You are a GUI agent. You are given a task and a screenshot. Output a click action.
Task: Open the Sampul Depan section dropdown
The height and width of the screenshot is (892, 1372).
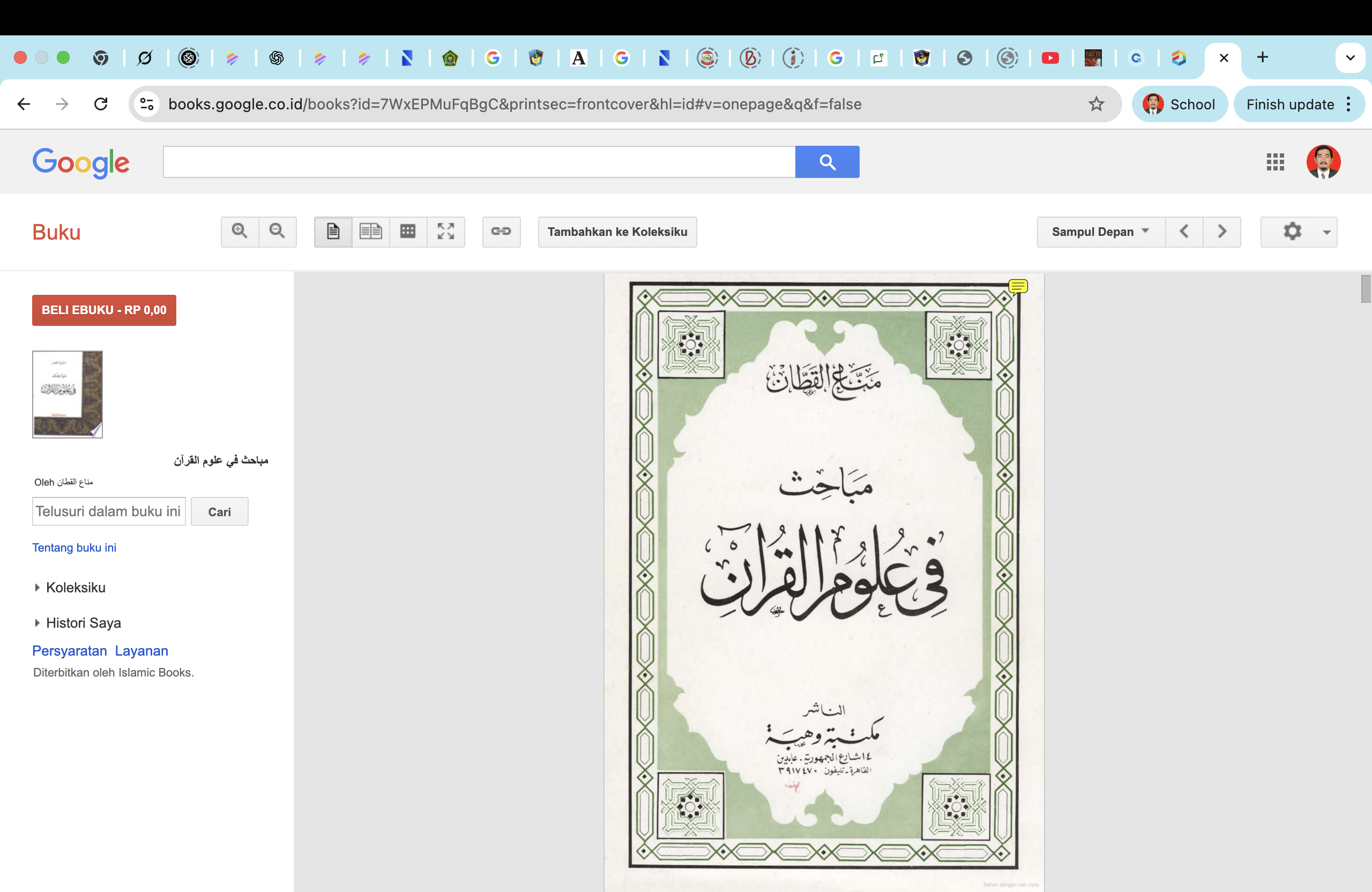[x=1099, y=232]
